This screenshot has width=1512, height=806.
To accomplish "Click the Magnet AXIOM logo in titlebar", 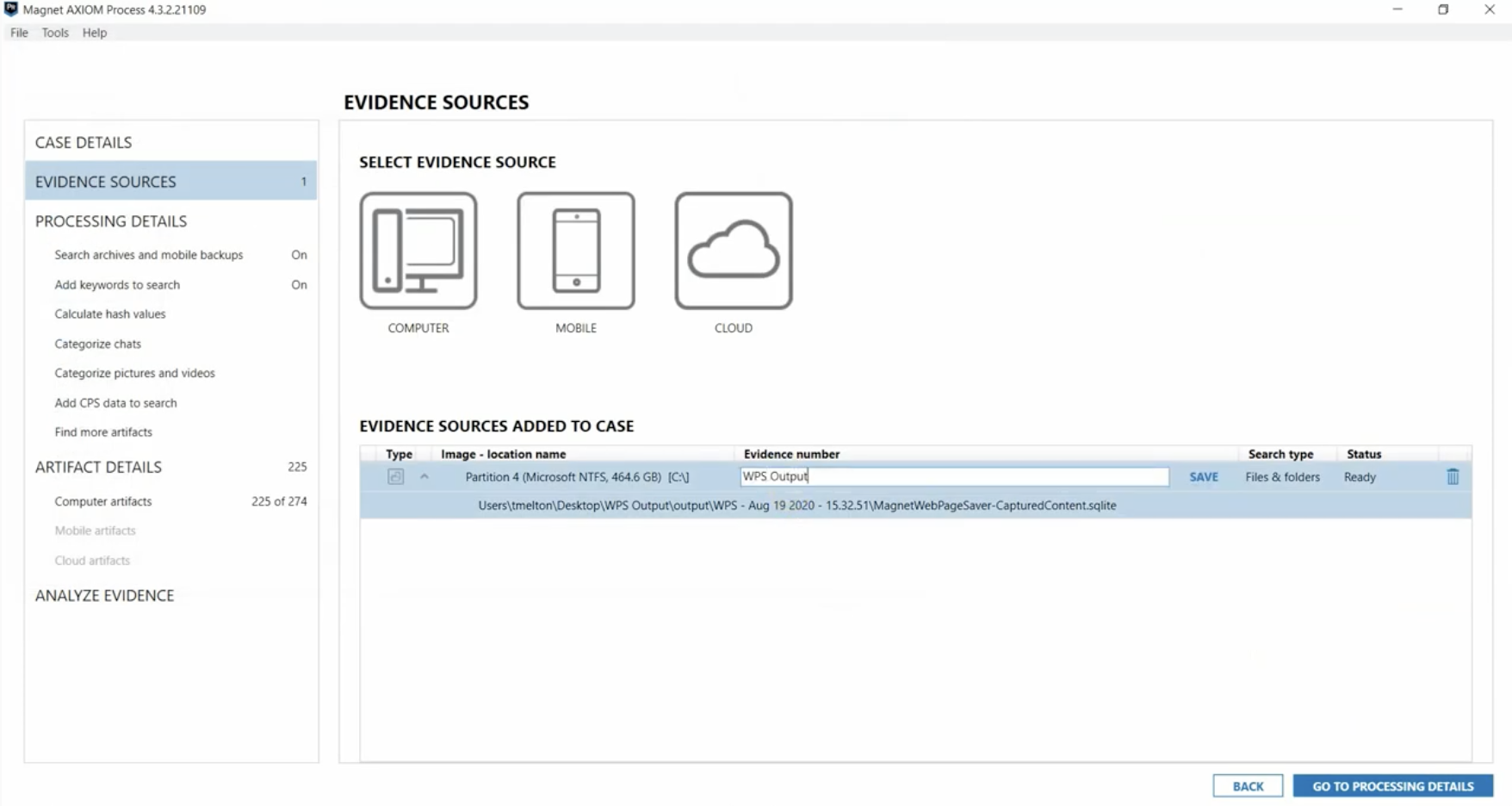I will 11,9.
